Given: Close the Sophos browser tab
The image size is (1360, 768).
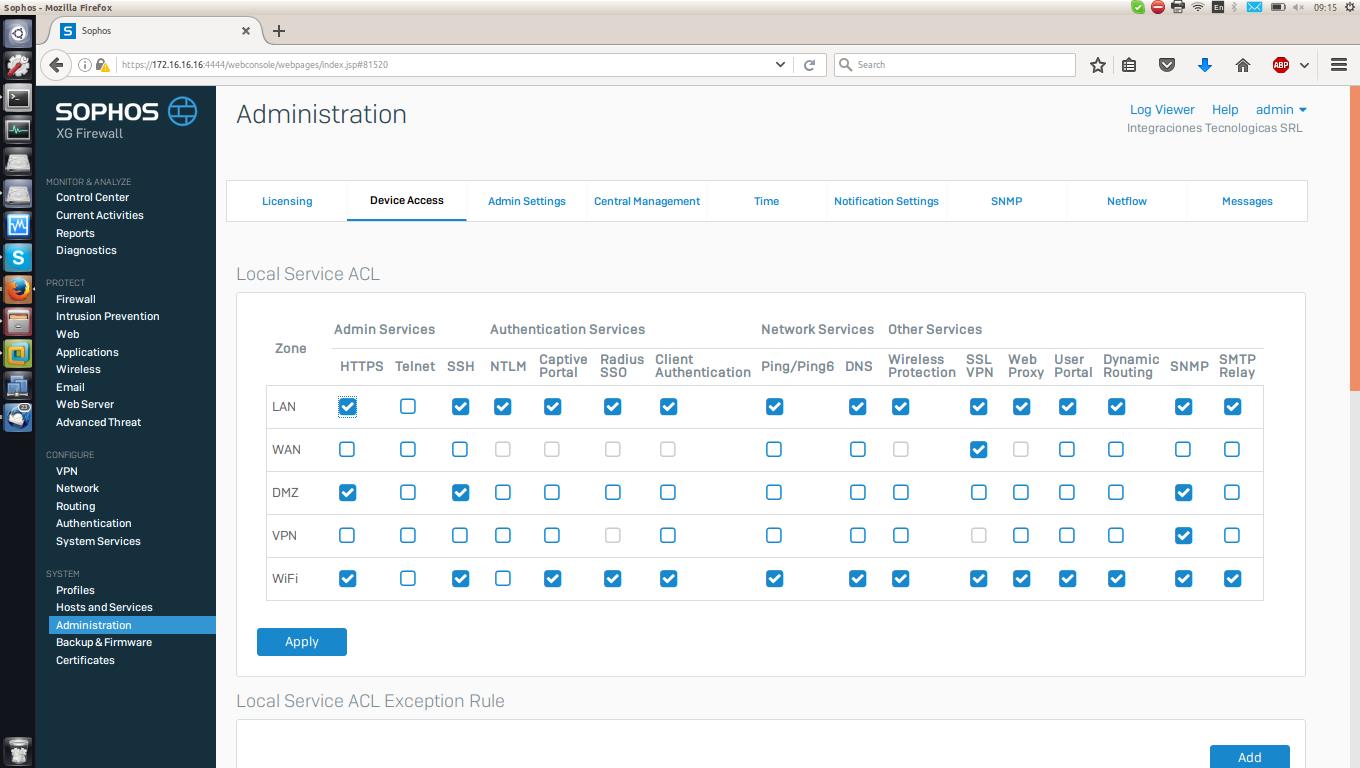Looking at the screenshot, I should point(246,31).
